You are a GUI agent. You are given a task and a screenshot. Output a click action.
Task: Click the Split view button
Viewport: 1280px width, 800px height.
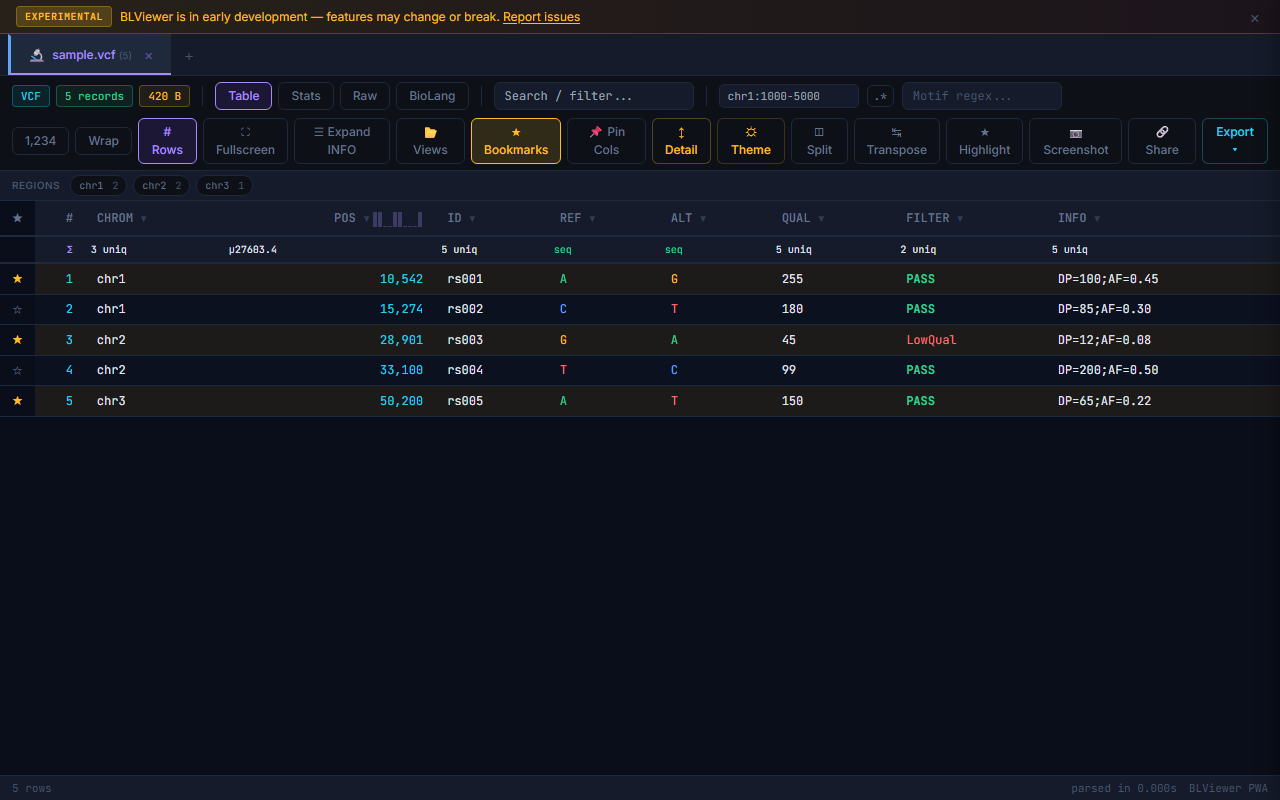(x=819, y=141)
